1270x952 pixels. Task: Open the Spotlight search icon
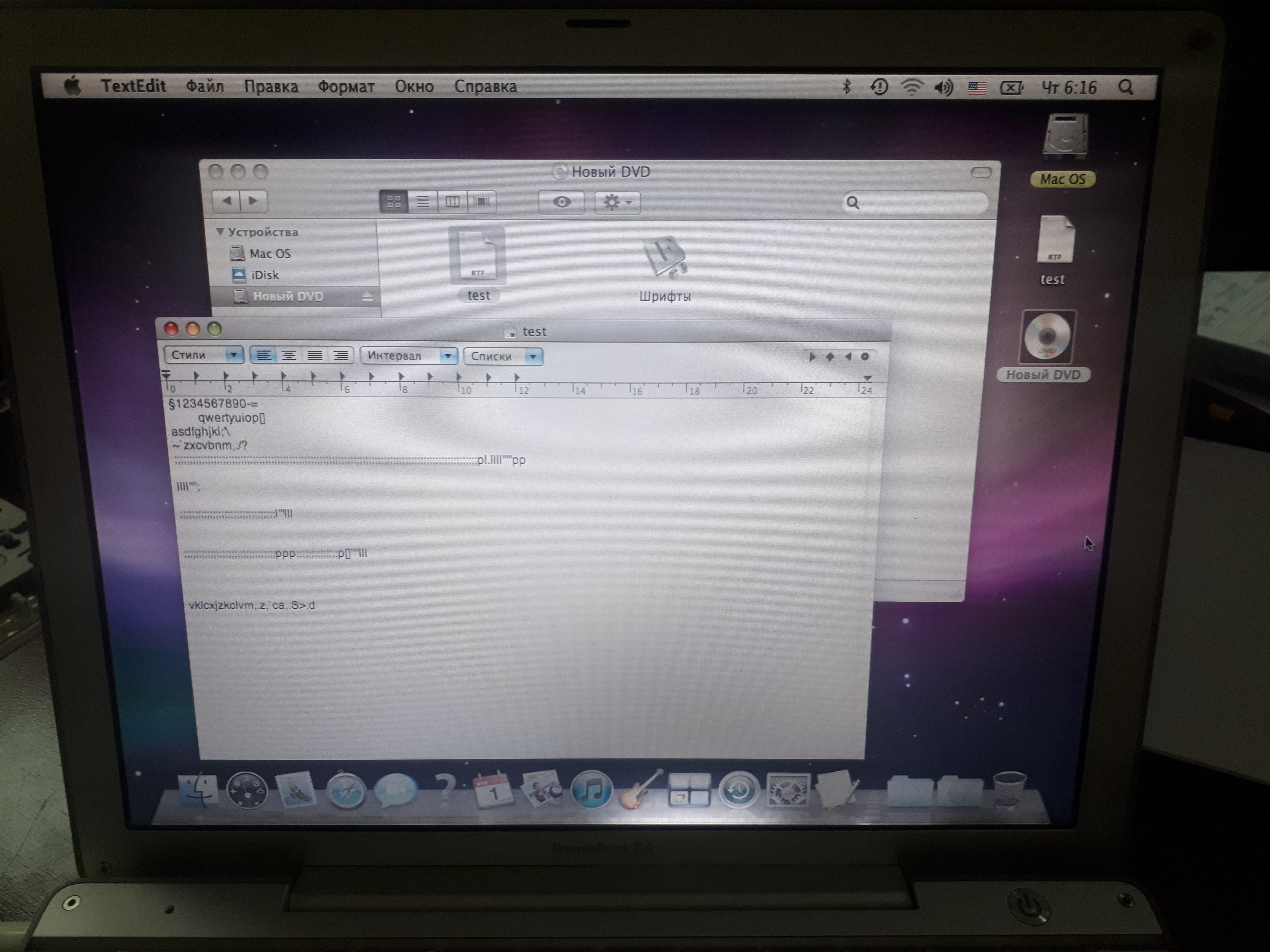coord(1126,87)
